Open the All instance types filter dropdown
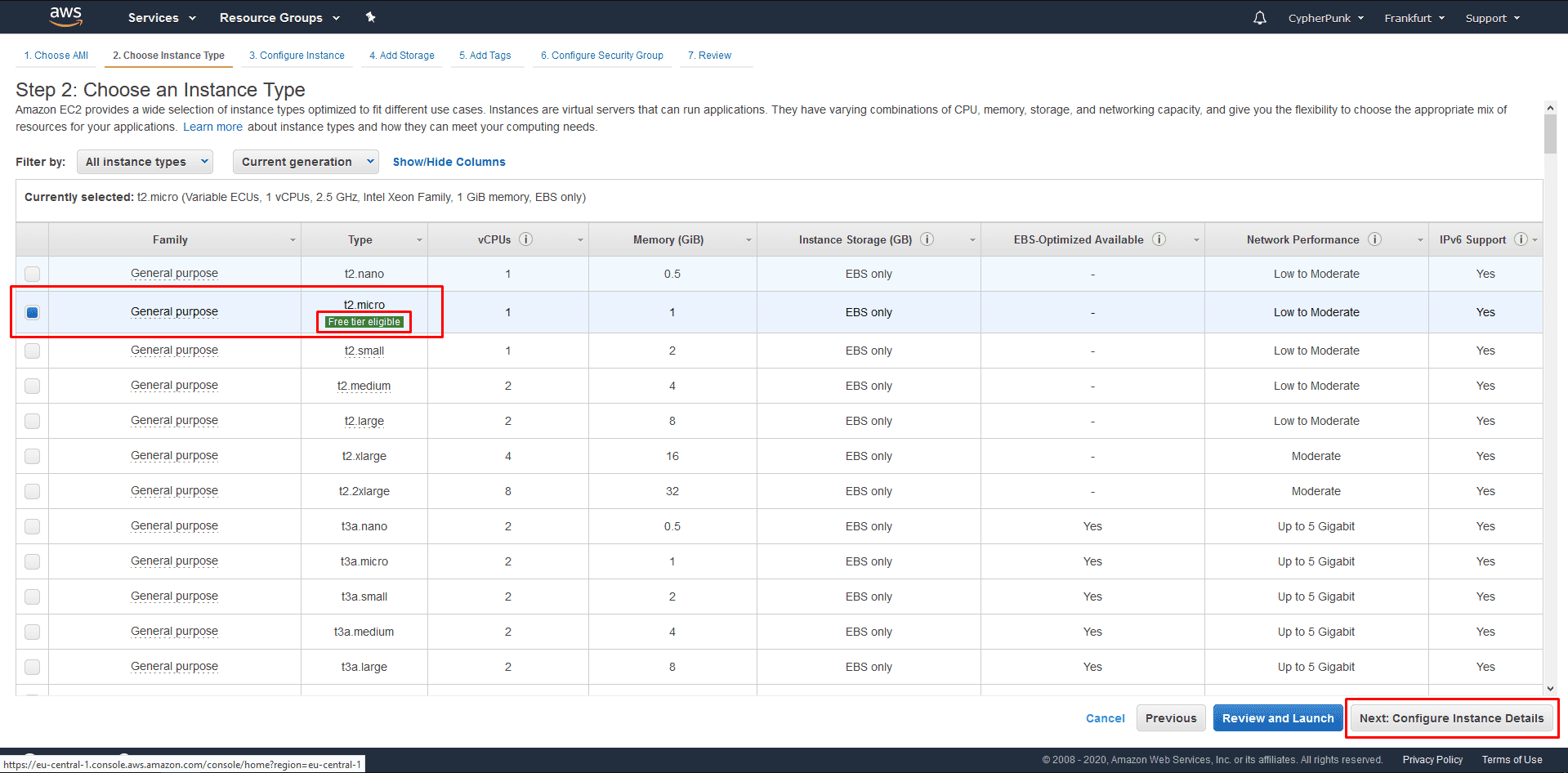 coord(145,162)
